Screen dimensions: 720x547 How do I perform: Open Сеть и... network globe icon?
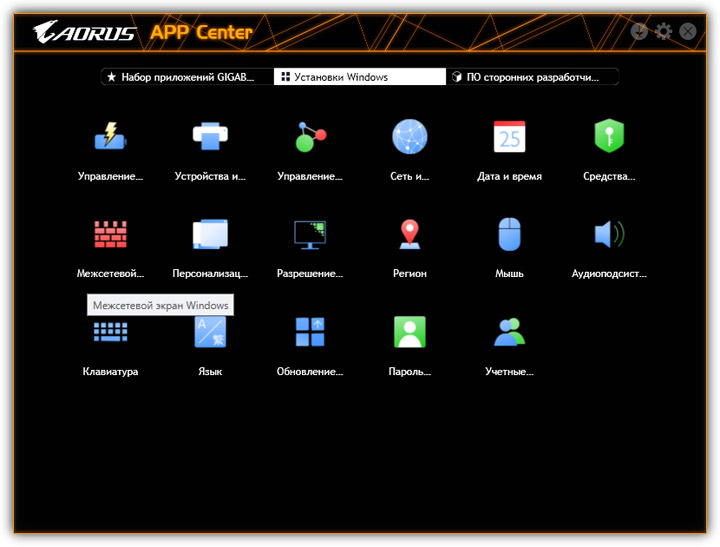[410, 136]
